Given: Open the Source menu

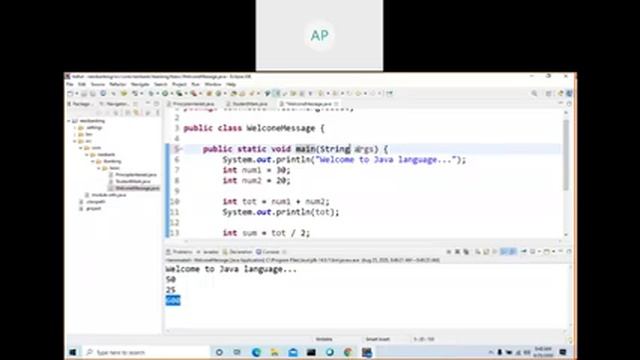Looking at the screenshot, I should pos(98,84).
